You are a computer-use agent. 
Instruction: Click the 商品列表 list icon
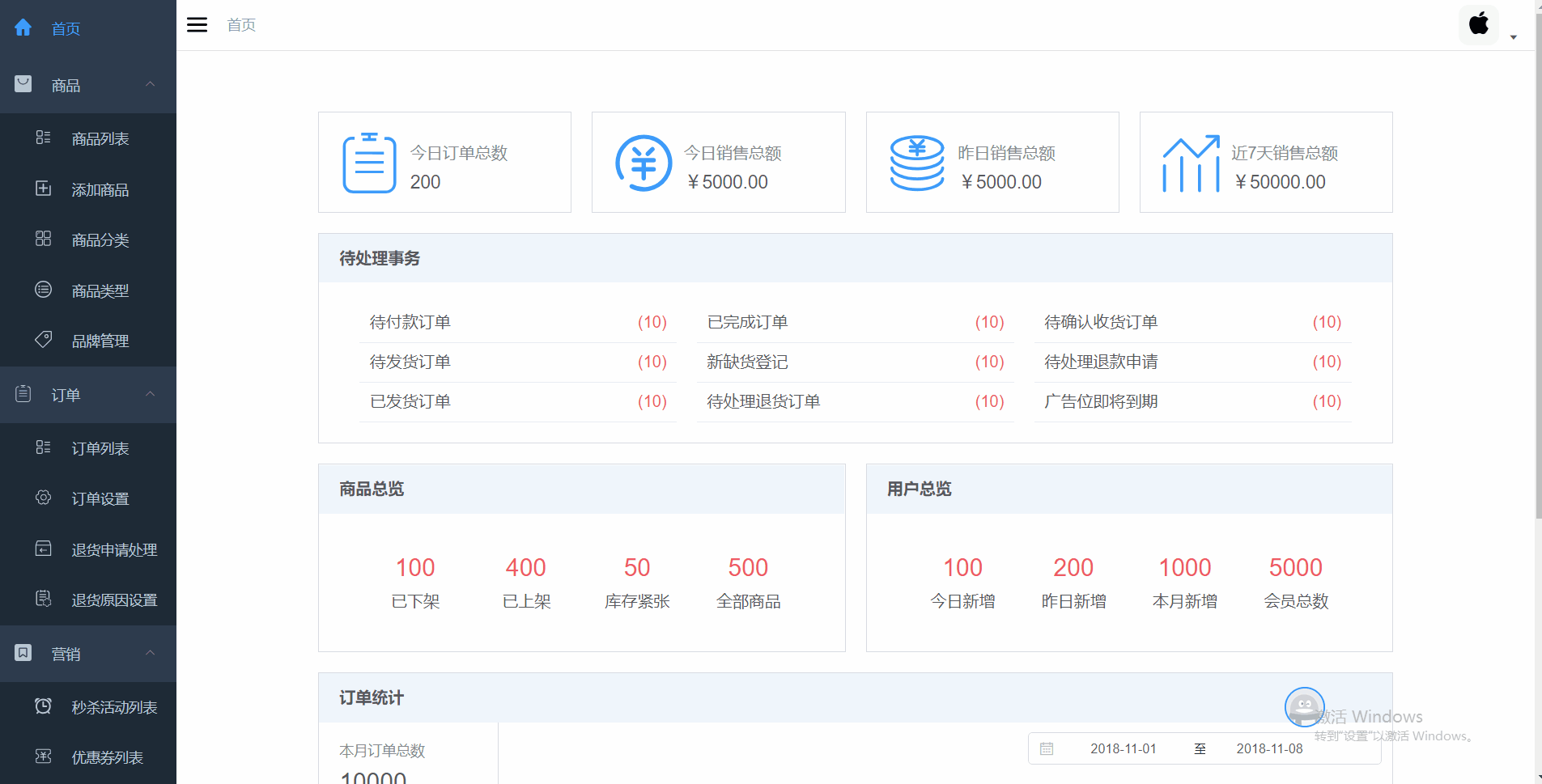point(43,138)
